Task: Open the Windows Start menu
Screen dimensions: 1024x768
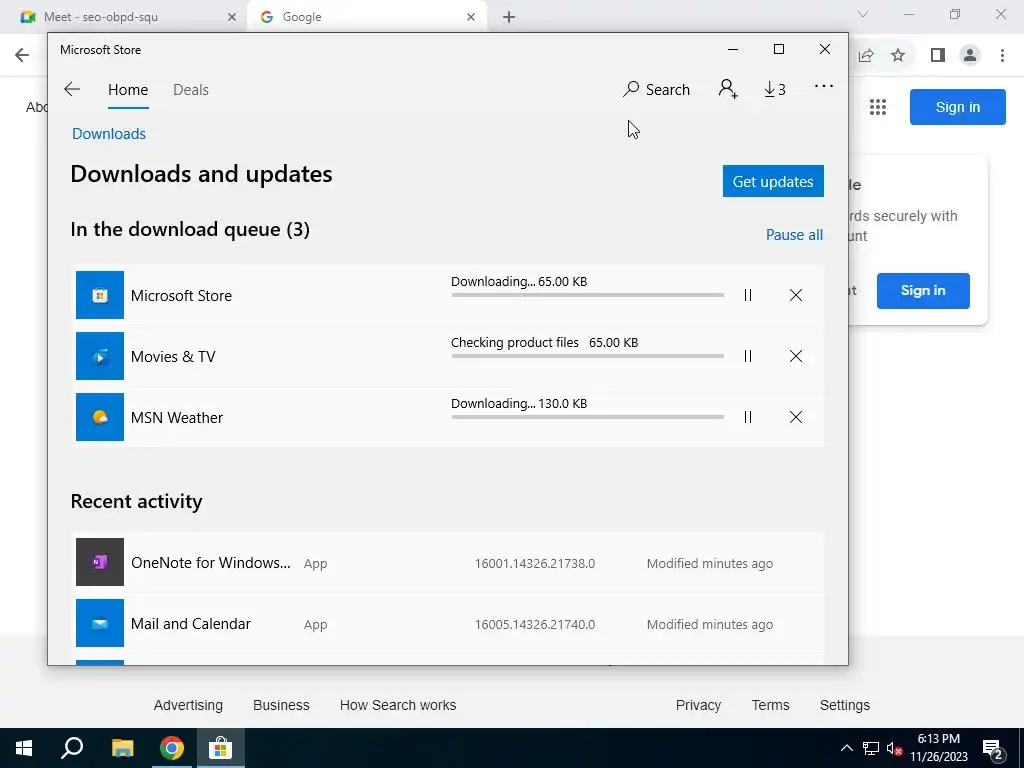Action: pos(24,748)
